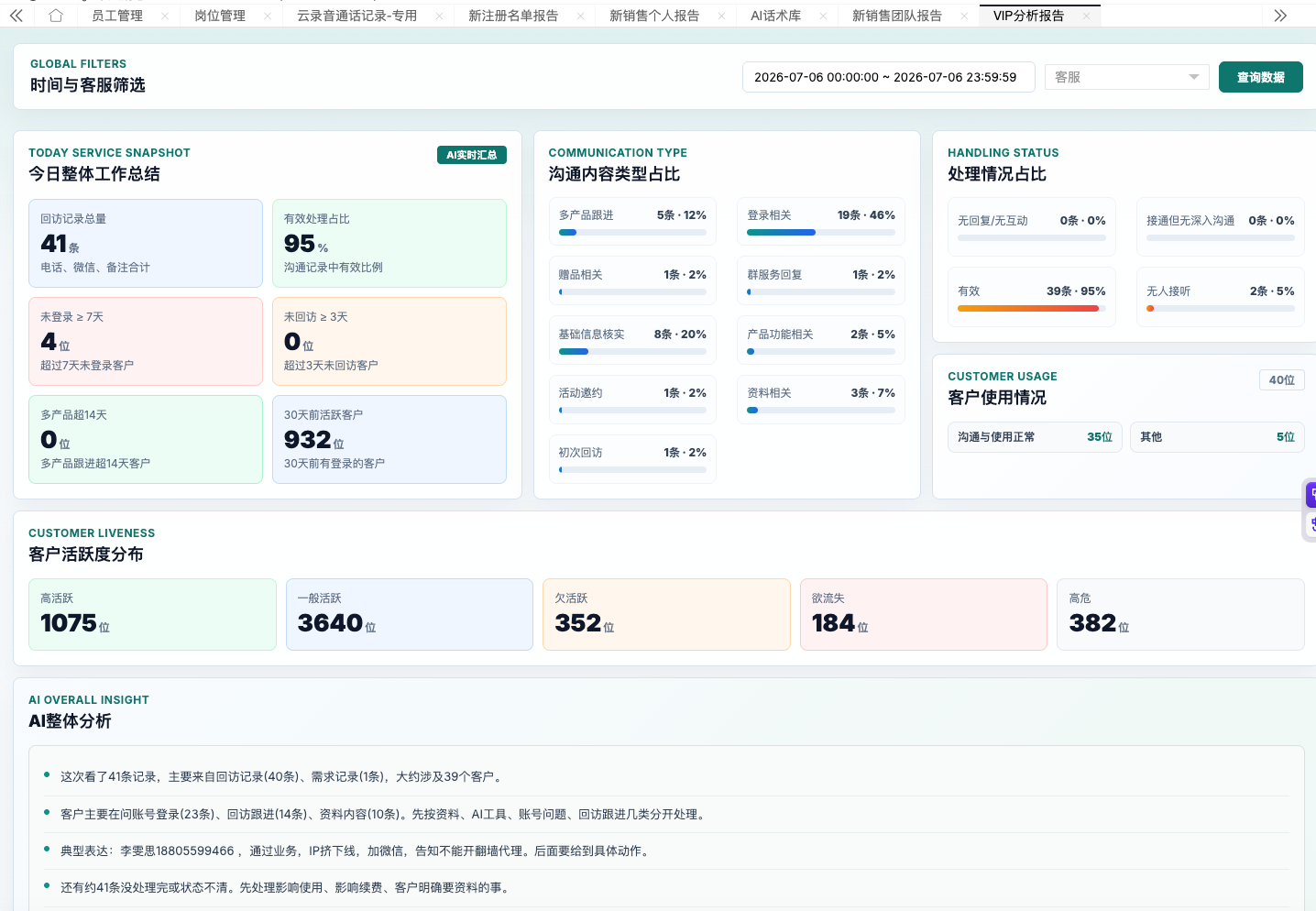Go to home via house icon
1316x911 pixels.
(56, 16)
